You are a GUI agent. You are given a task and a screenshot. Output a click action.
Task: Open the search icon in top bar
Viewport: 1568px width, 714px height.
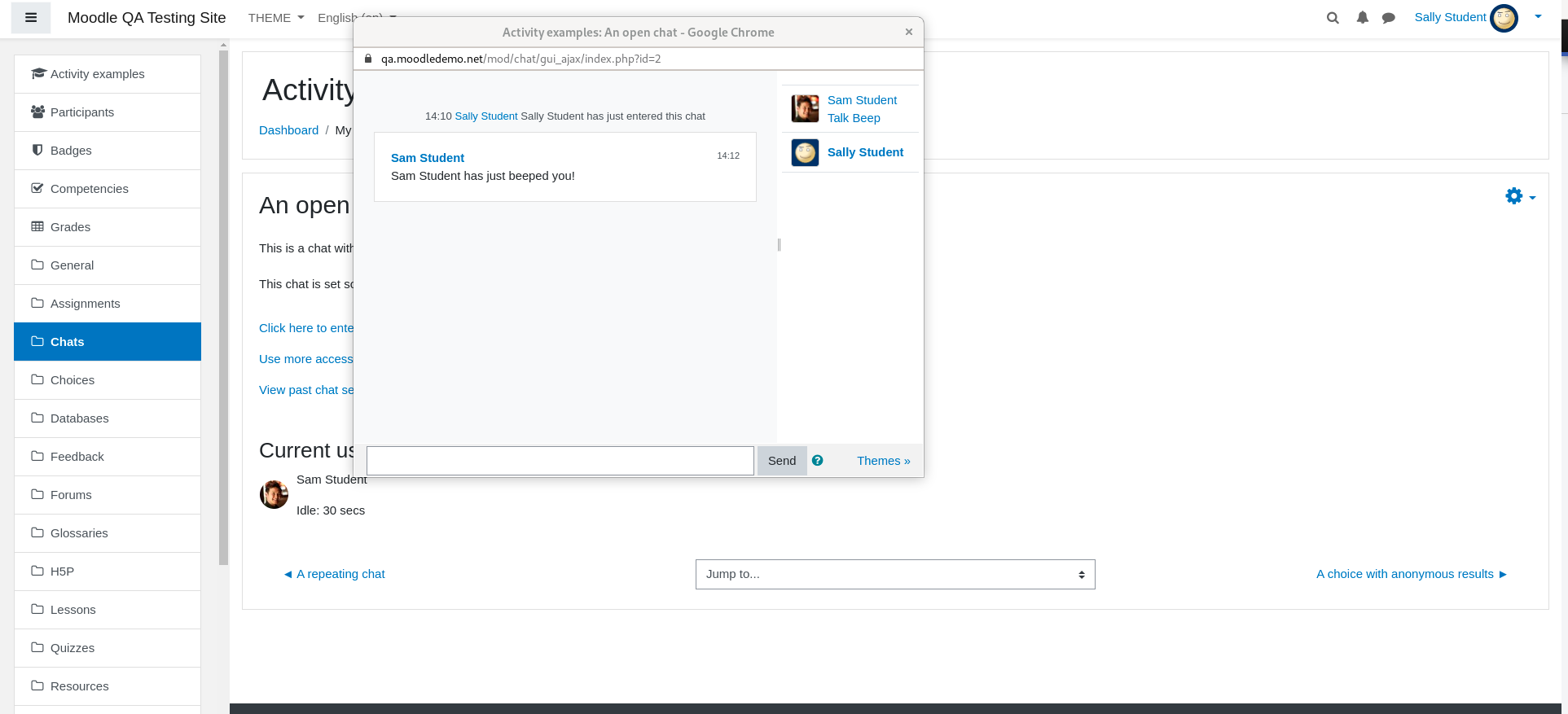[x=1333, y=18]
